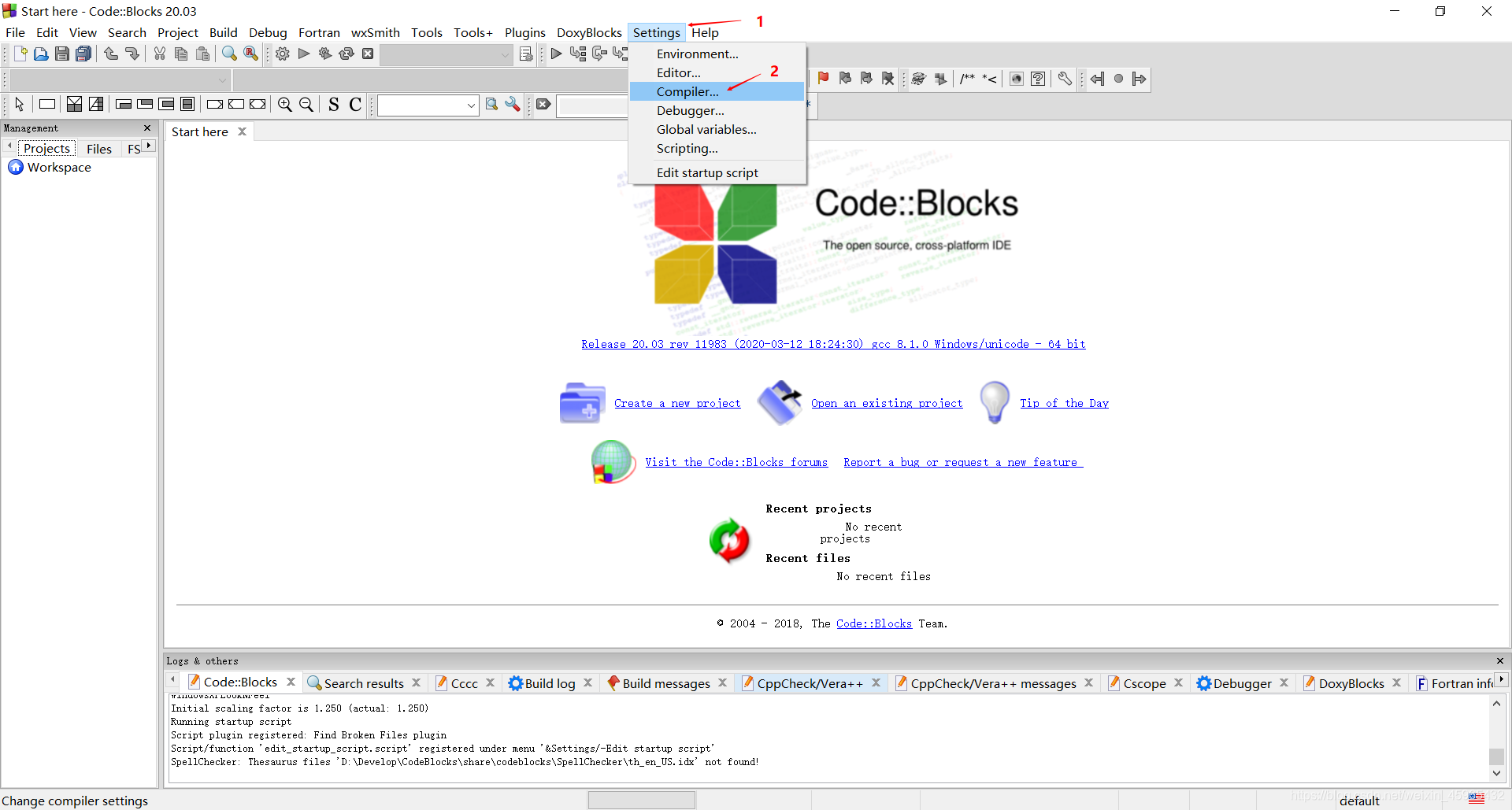Click the Zoom in magnifier icon
The width and height of the screenshot is (1512, 810).
click(x=285, y=104)
